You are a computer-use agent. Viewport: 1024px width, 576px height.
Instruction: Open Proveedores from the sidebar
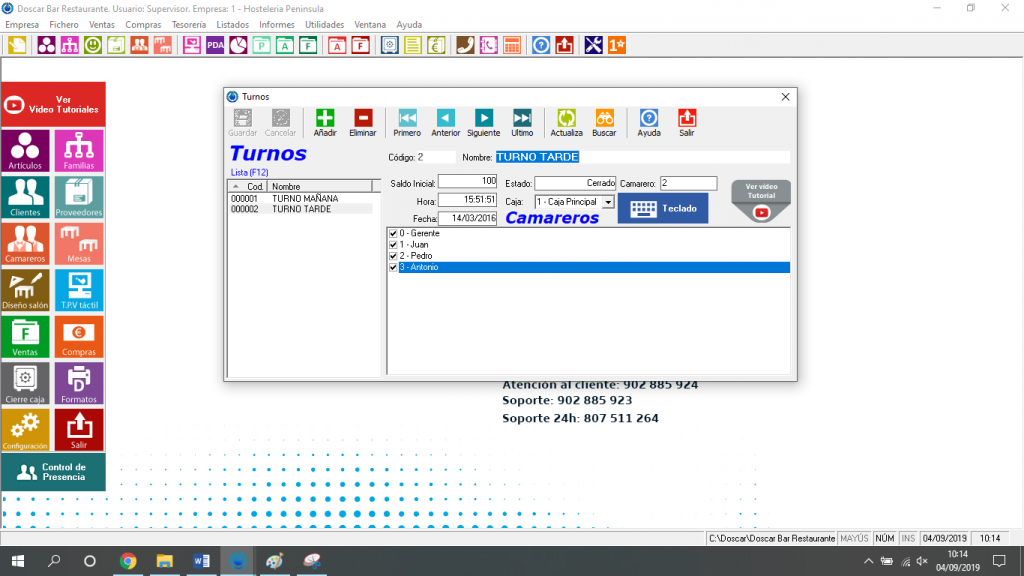click(x=79, y=197)
